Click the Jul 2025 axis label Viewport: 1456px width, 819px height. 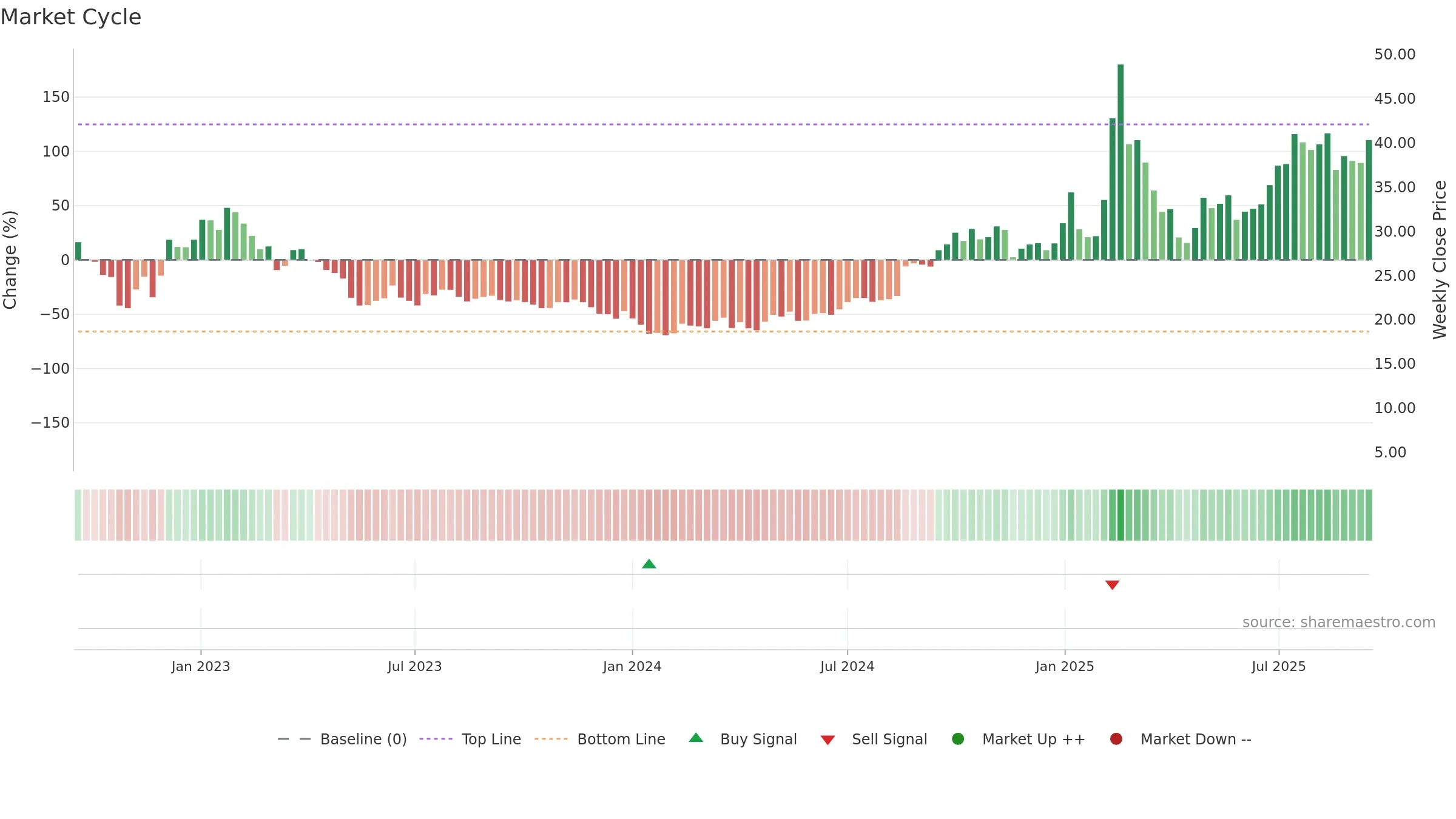click(x=1279, y=666)
